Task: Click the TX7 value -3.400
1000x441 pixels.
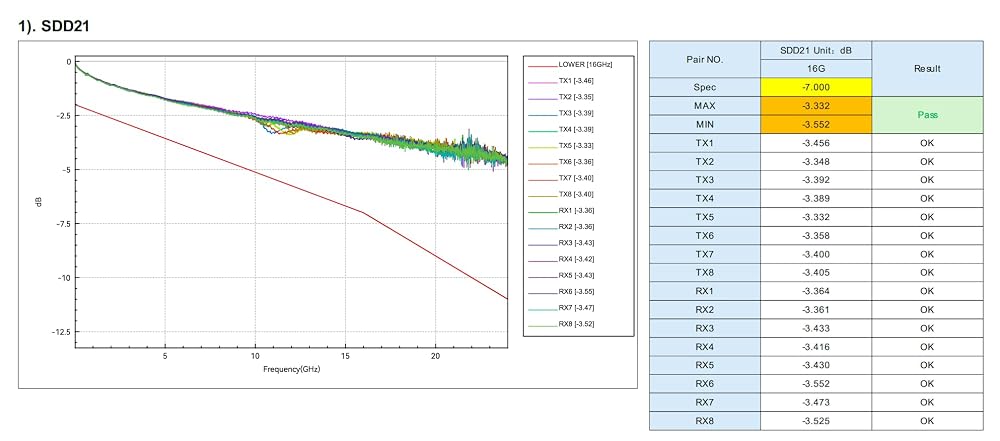Action: tap(816, 254)
